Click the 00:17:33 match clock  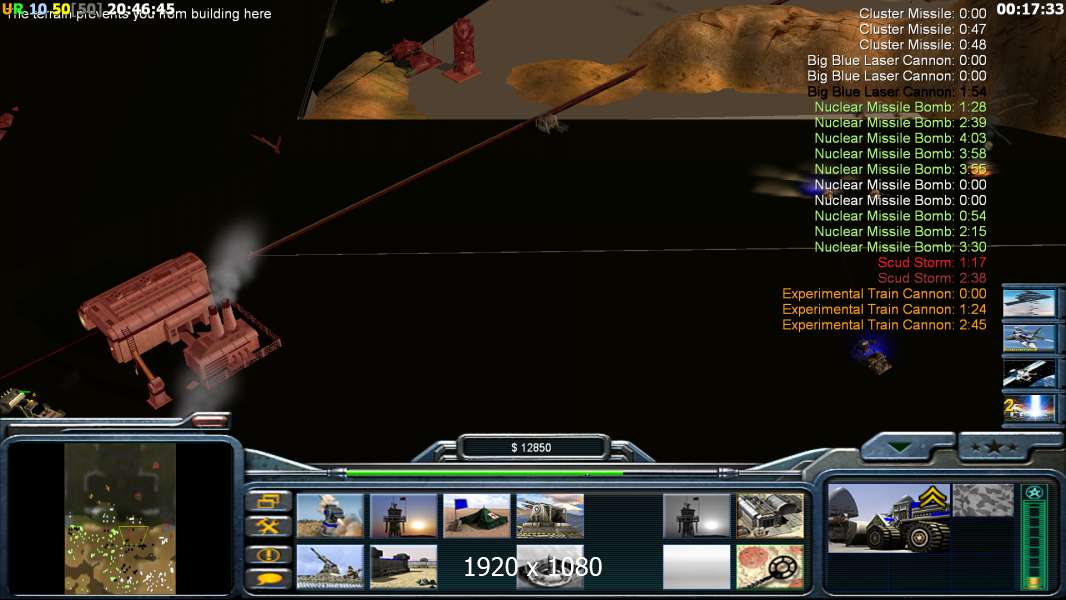[1029, 9]
